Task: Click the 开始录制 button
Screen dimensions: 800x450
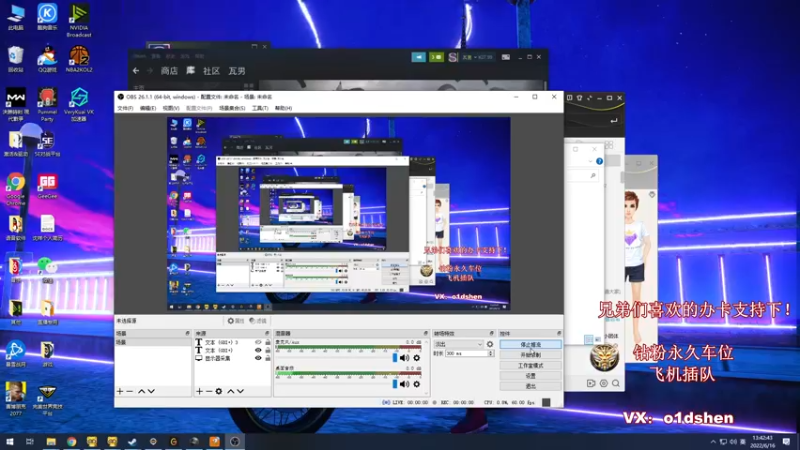Action: coord(531,355)
